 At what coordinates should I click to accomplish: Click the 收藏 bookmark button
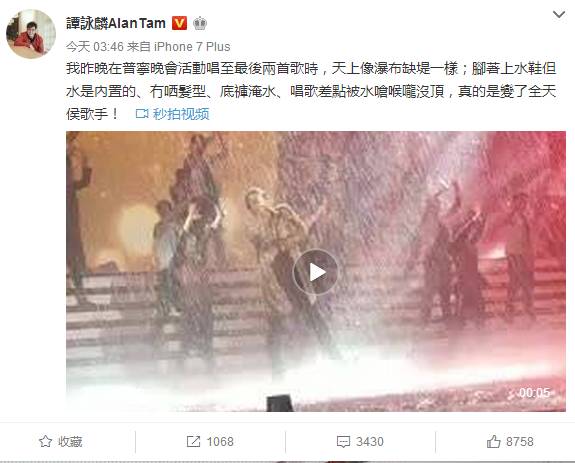coord(61,441)
